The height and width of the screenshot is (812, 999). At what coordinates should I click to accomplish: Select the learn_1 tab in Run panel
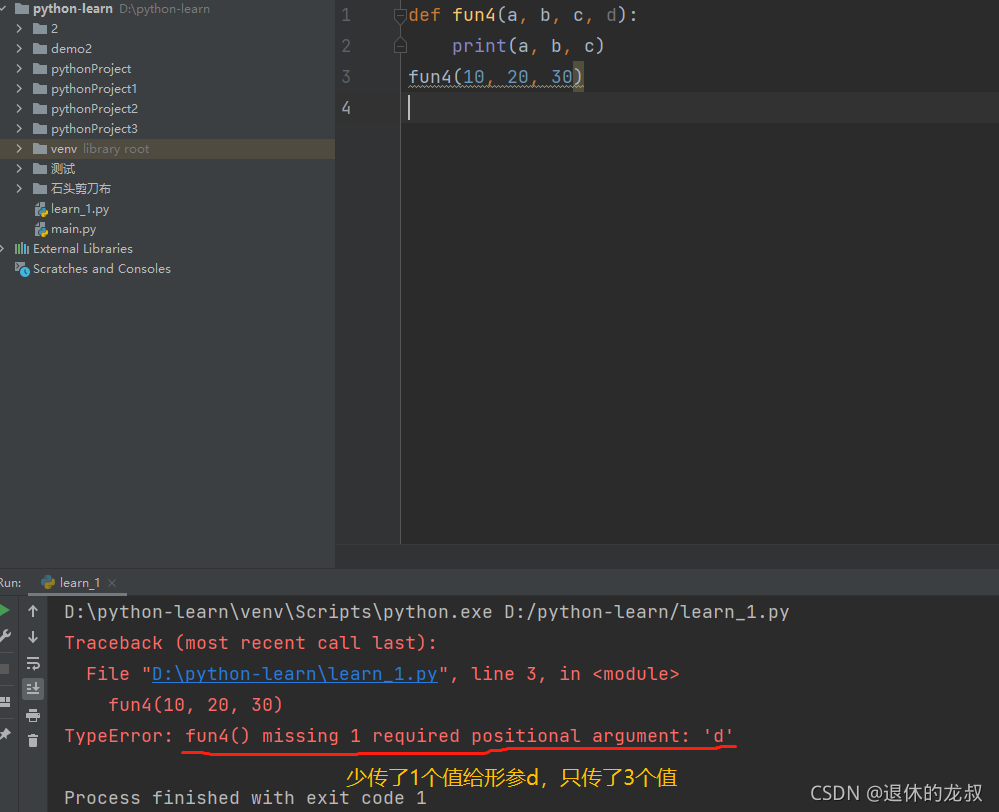pyautogui.click(x=80, y=583)
